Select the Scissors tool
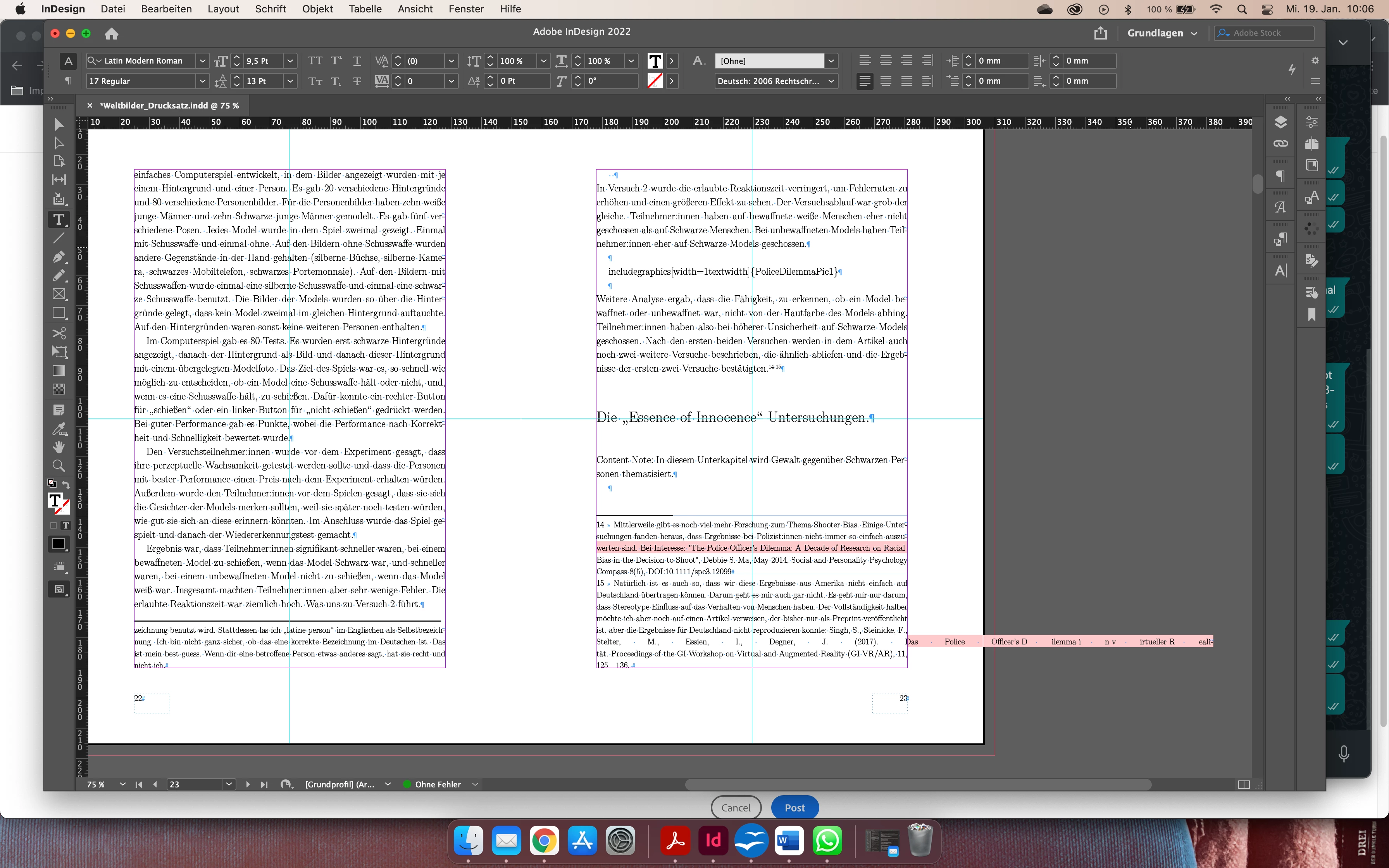 coord(59,333)
